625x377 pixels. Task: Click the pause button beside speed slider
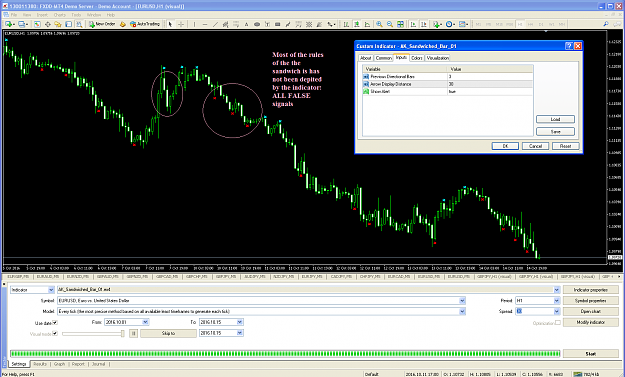[x=134, y=333]
